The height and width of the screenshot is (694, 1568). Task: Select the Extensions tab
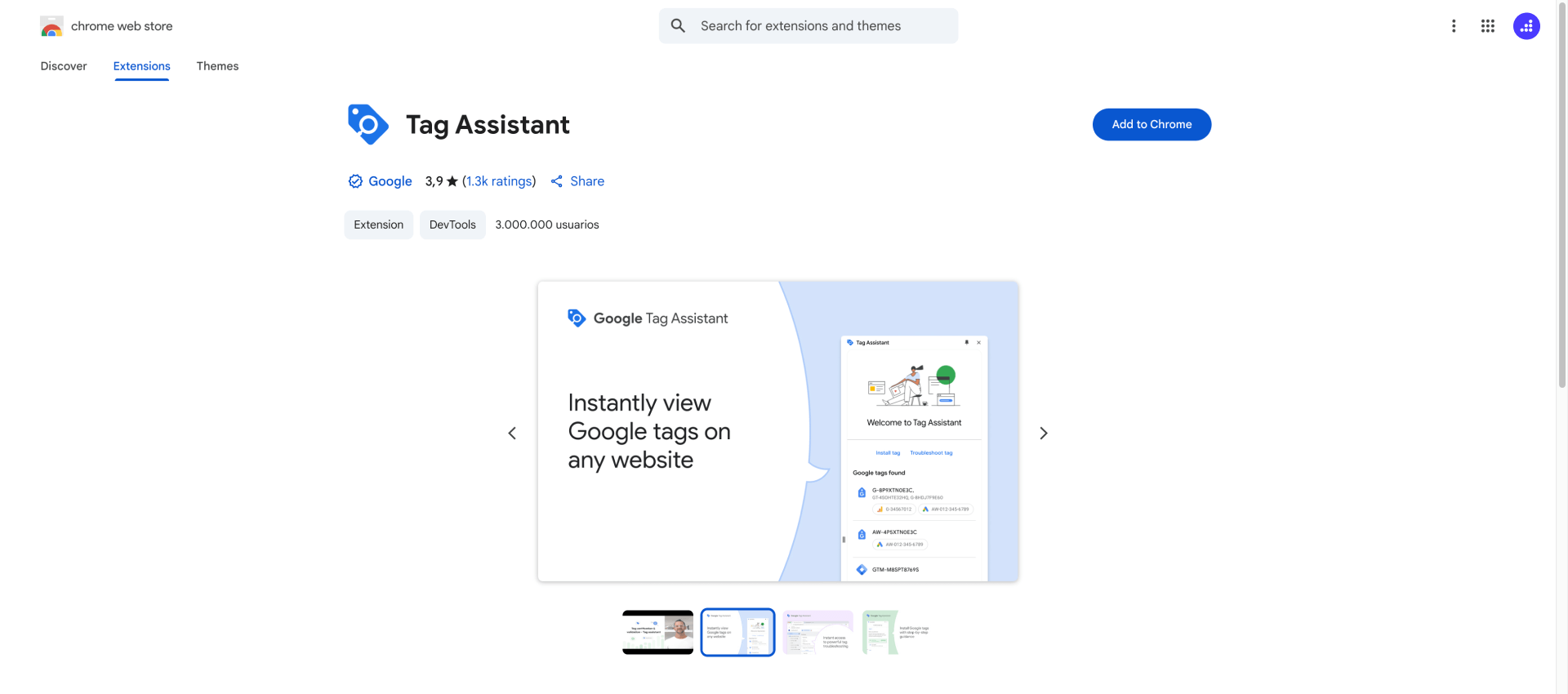(142, 66)
